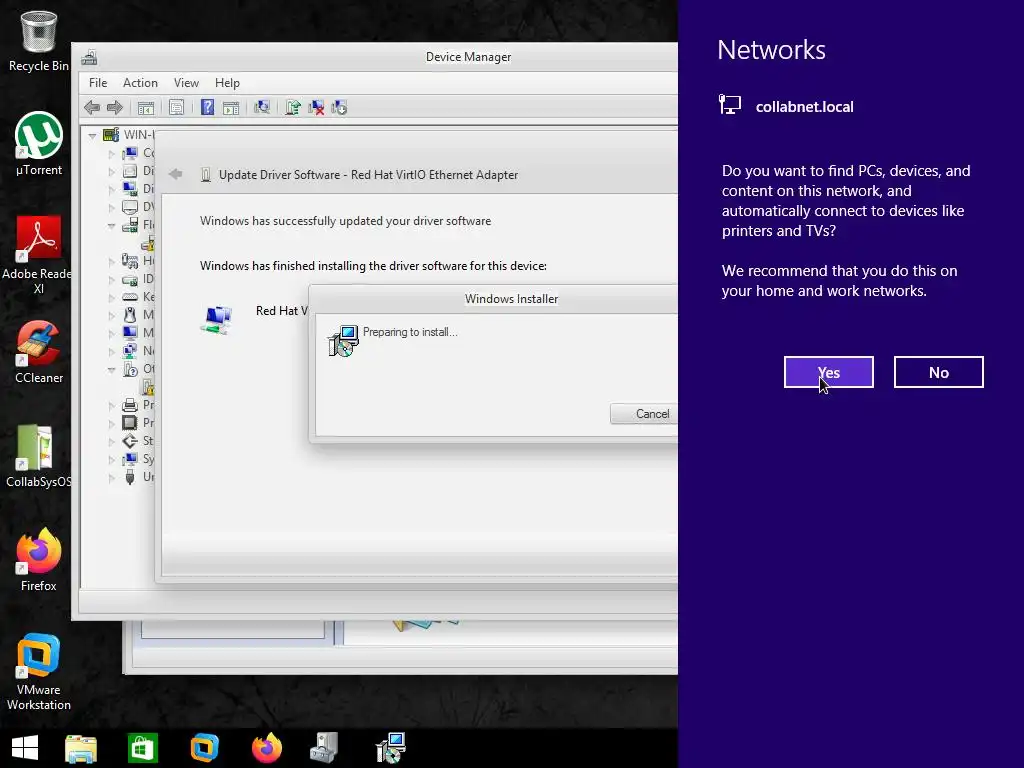Screen dimensions: 1024x768
Task: Click the blue Help question-mark icon
Action: coord(207,107)
